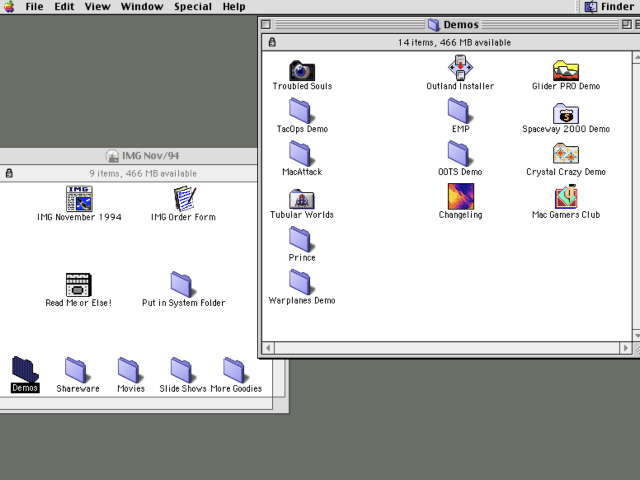Click the lock icon in the IMG Nov/94 header
The image size is (640, 480).
(x=9, y=173)
